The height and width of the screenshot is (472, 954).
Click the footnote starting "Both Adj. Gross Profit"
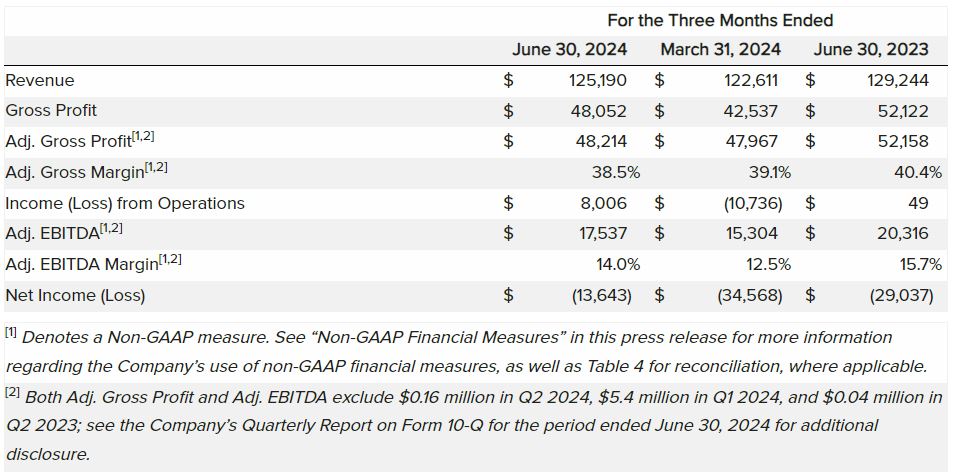pos(470,425)
